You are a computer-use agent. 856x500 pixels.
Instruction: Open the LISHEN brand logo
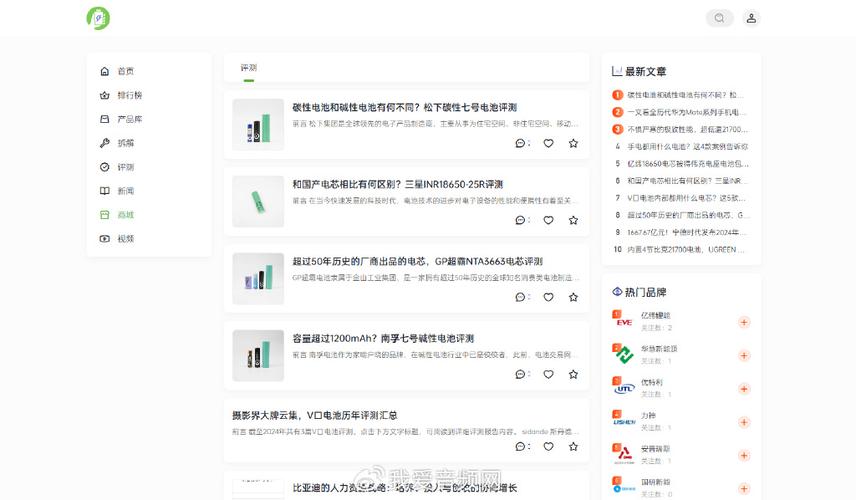tap(624, 421)
